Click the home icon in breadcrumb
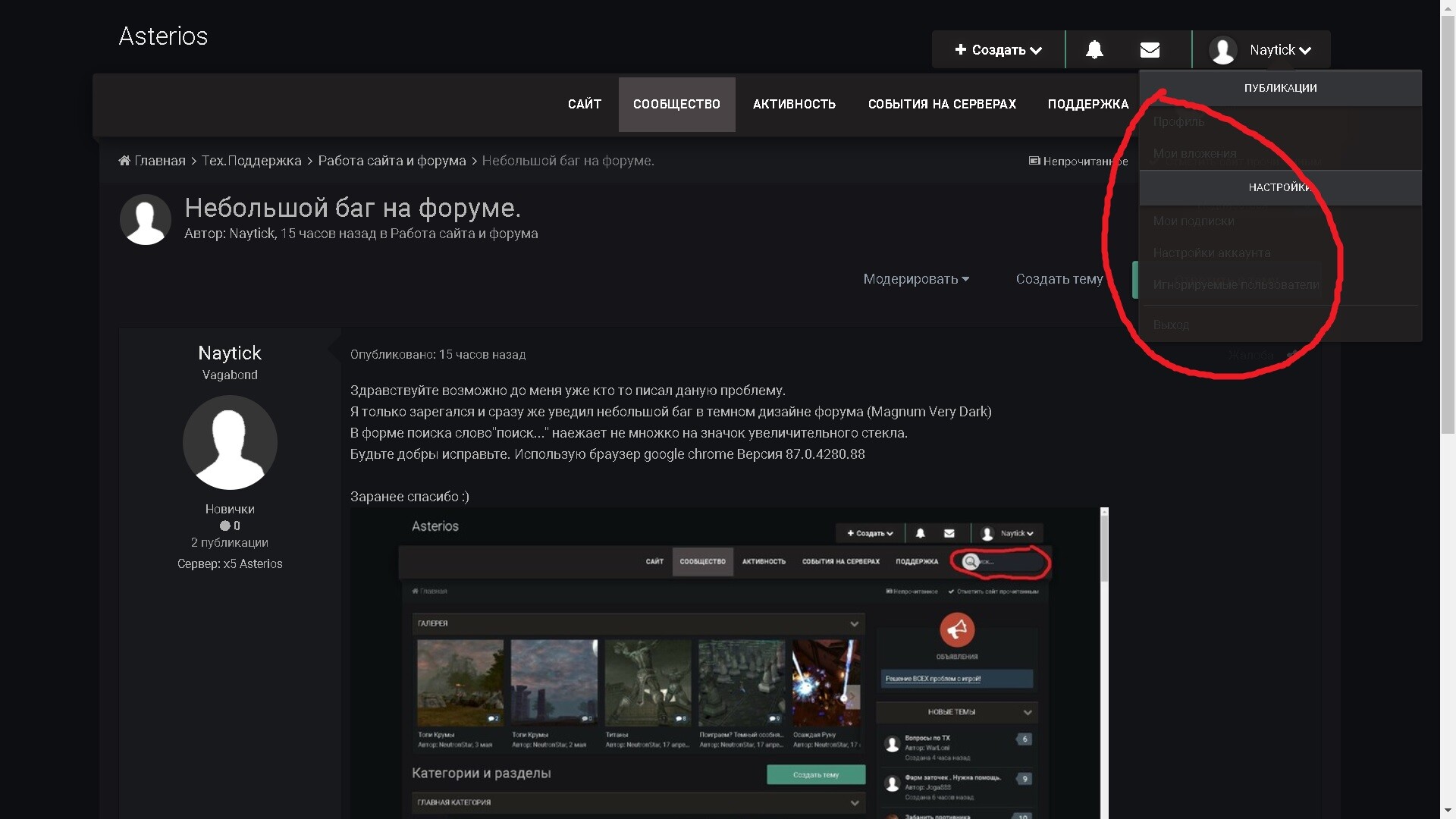1456x819 pixels. (x=124, y=161)
